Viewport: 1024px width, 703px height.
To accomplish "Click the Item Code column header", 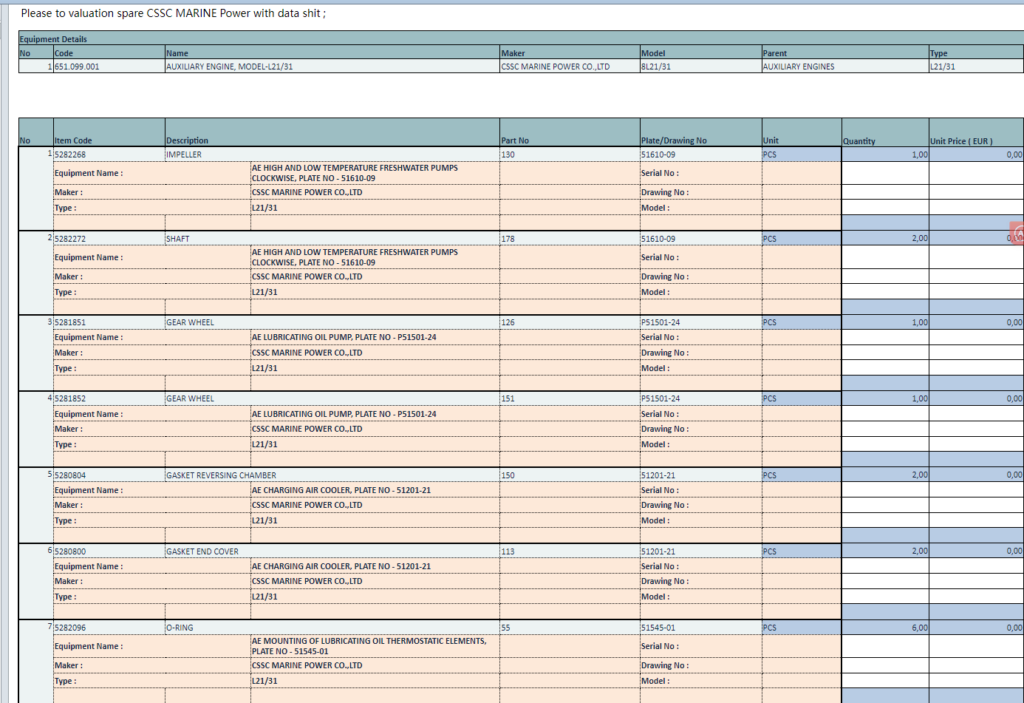I will 109,133.
